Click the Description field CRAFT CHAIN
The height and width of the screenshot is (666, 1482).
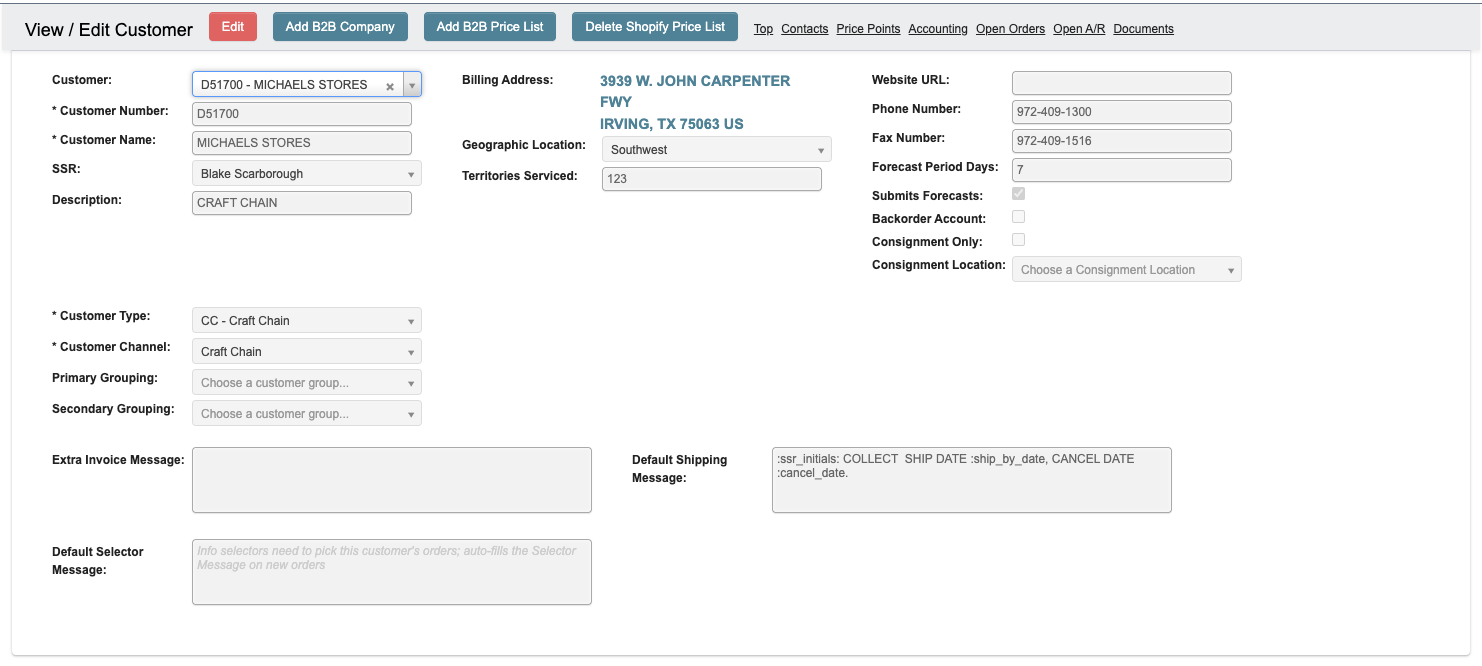(302, 203)
